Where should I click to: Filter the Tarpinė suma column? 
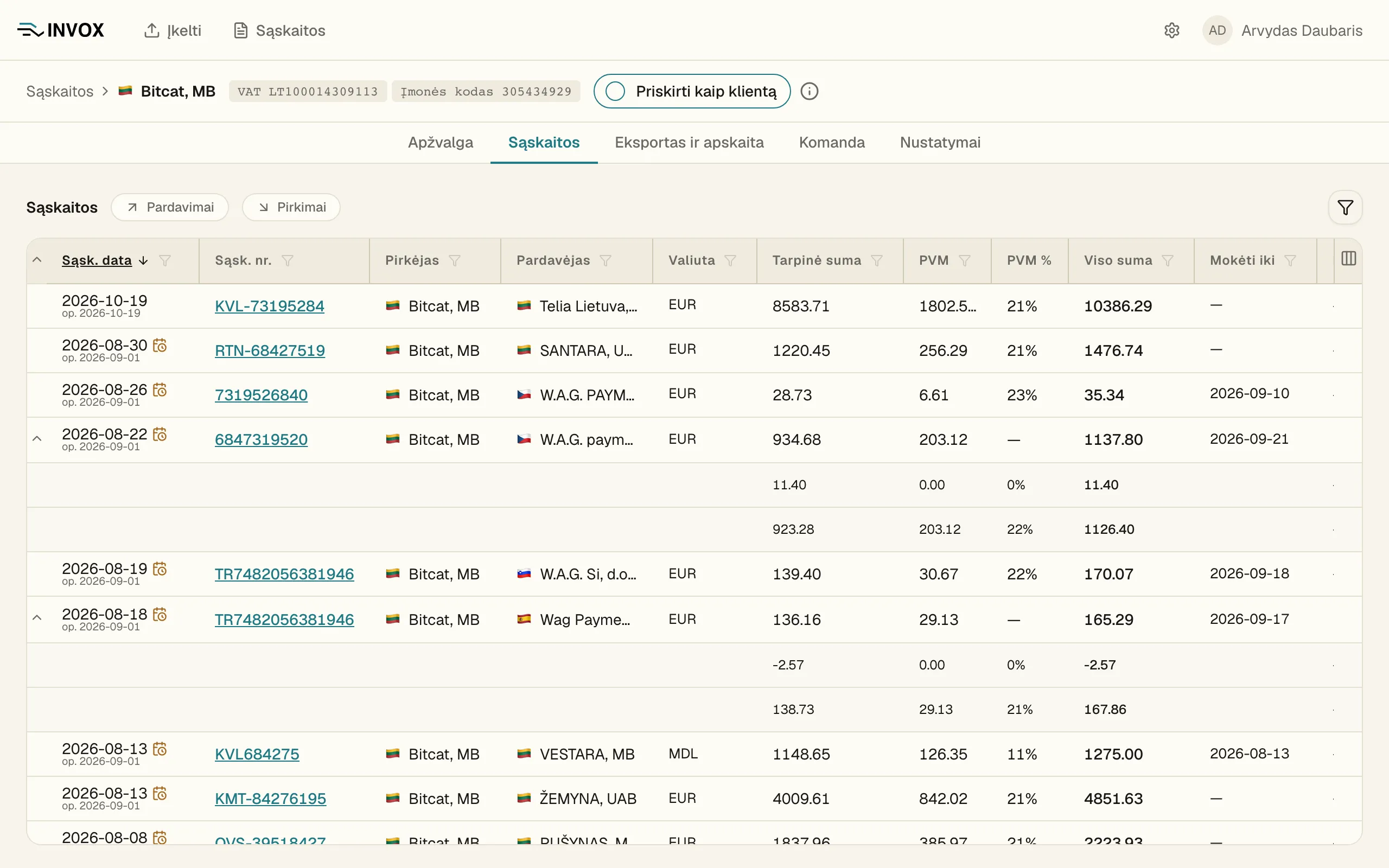tap(876, 260)
